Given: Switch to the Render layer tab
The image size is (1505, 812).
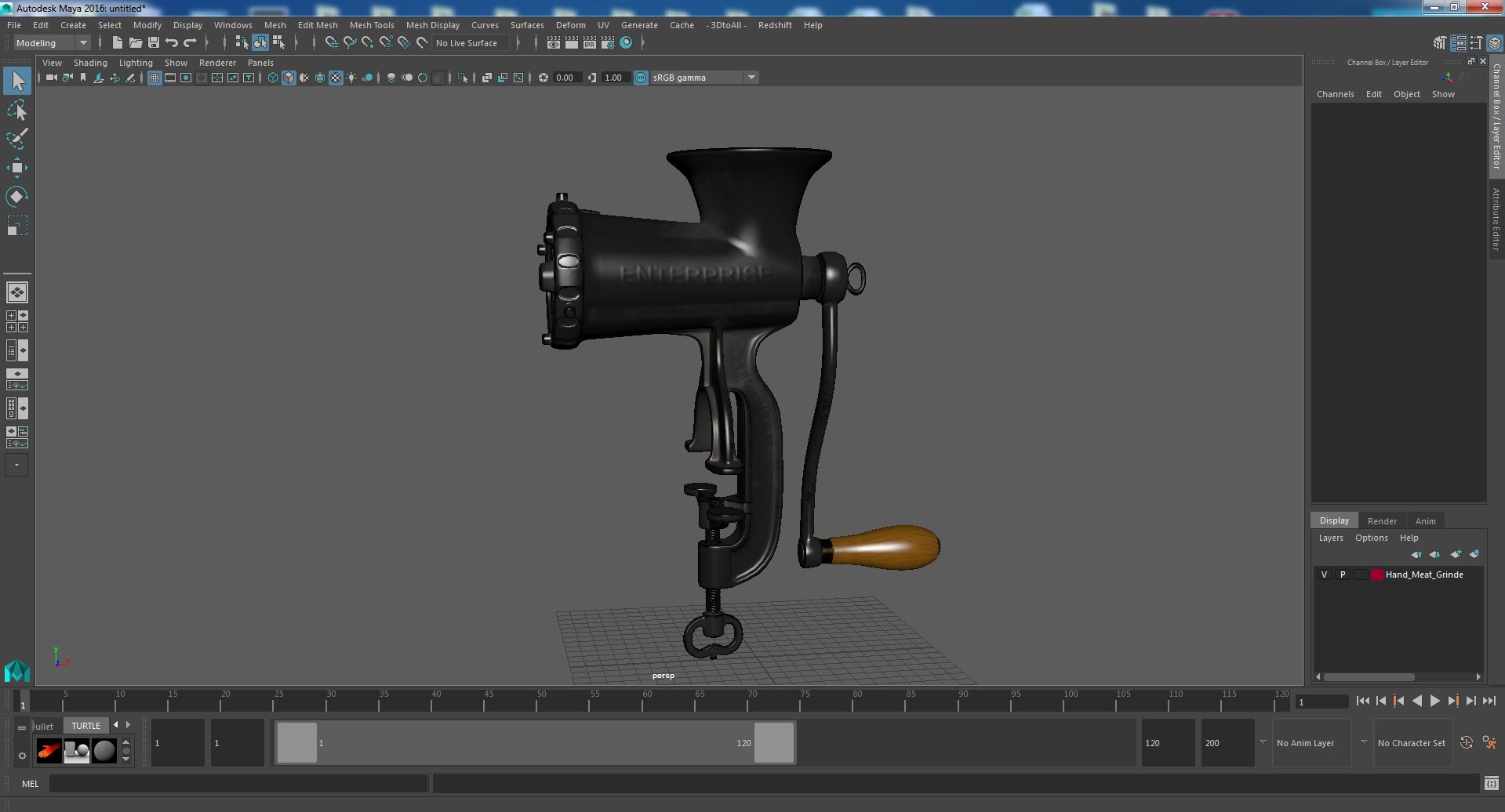Looking at the screenshot, I should click(x=1382, y=521).
